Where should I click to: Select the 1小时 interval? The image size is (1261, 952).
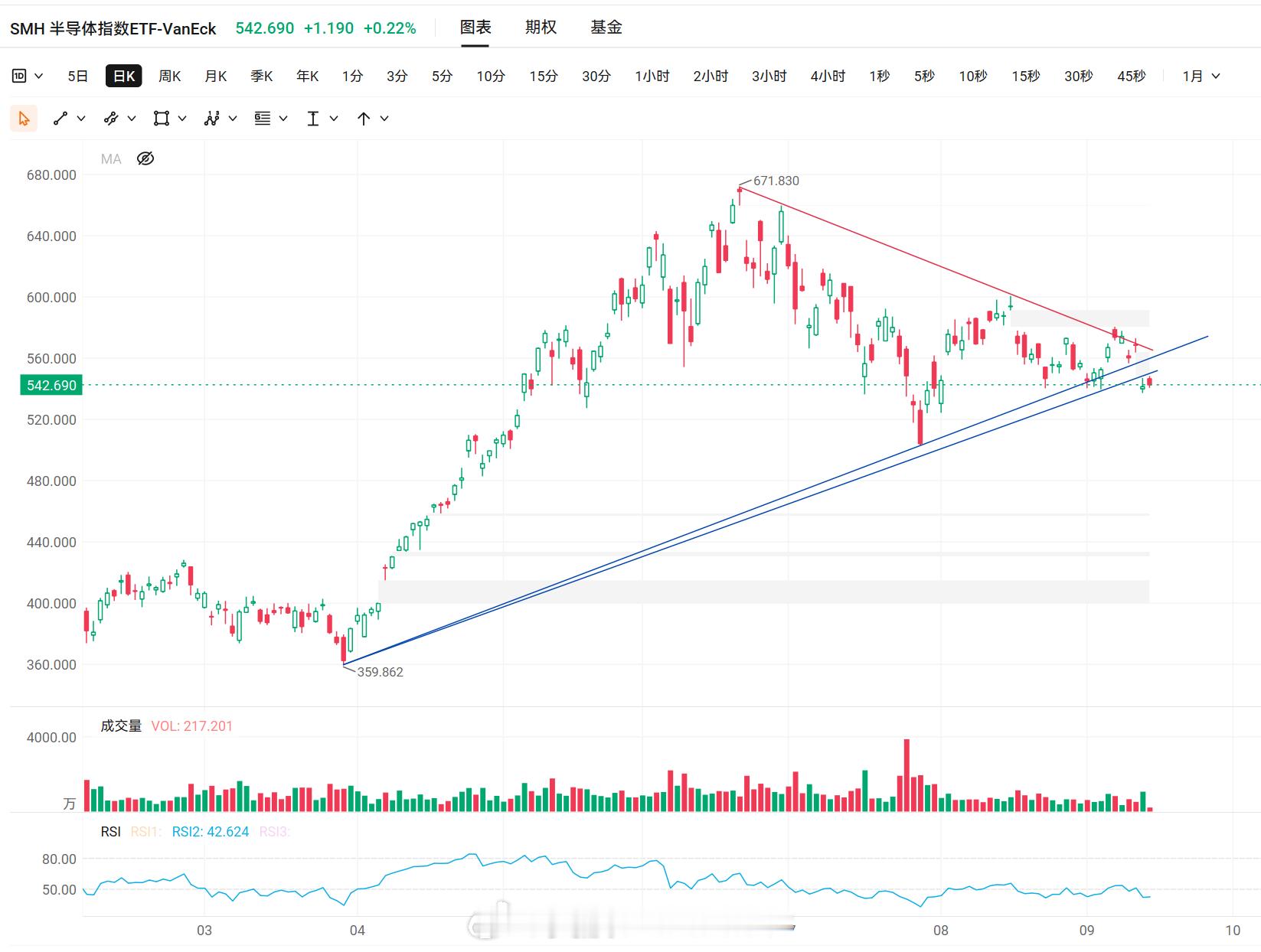coord(652,76)
